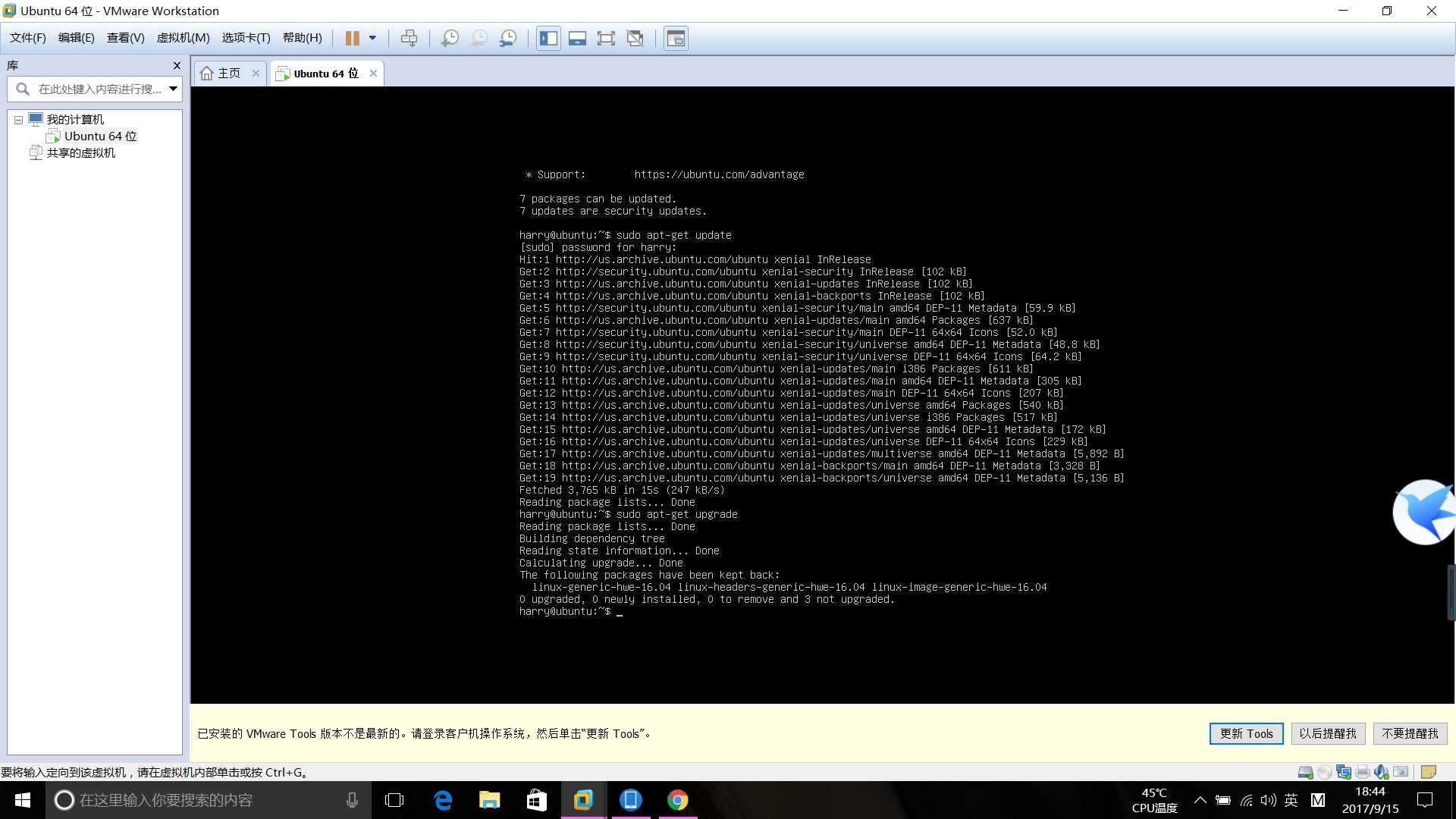The height and width of the screenshot is (819, 1456).
Task: Open the snapshot manager
Action: pos(508,38)
